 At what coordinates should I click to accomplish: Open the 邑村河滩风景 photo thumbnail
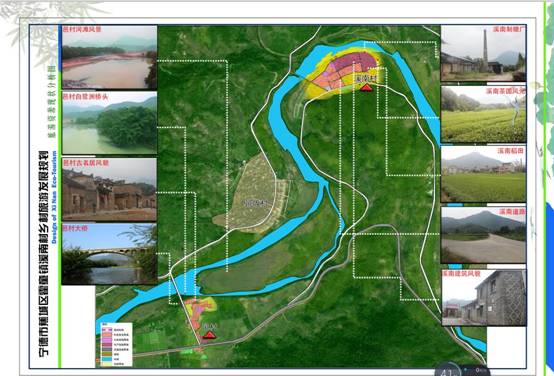pos(109,57)
